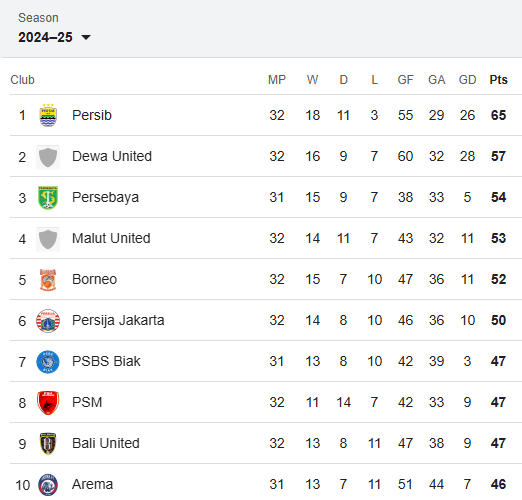Click the Season label above dropdown

(x=38, y=18)
